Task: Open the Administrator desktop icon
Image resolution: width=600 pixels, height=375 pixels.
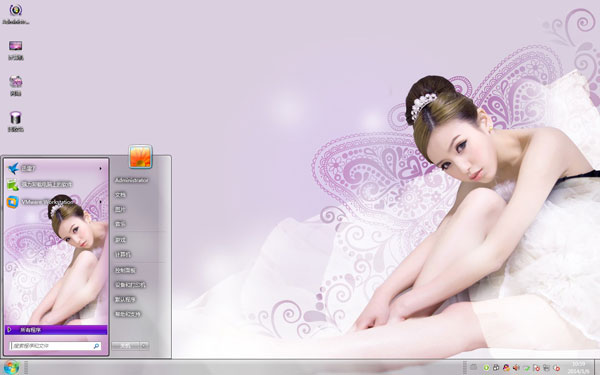Action: tap(16, 14)
